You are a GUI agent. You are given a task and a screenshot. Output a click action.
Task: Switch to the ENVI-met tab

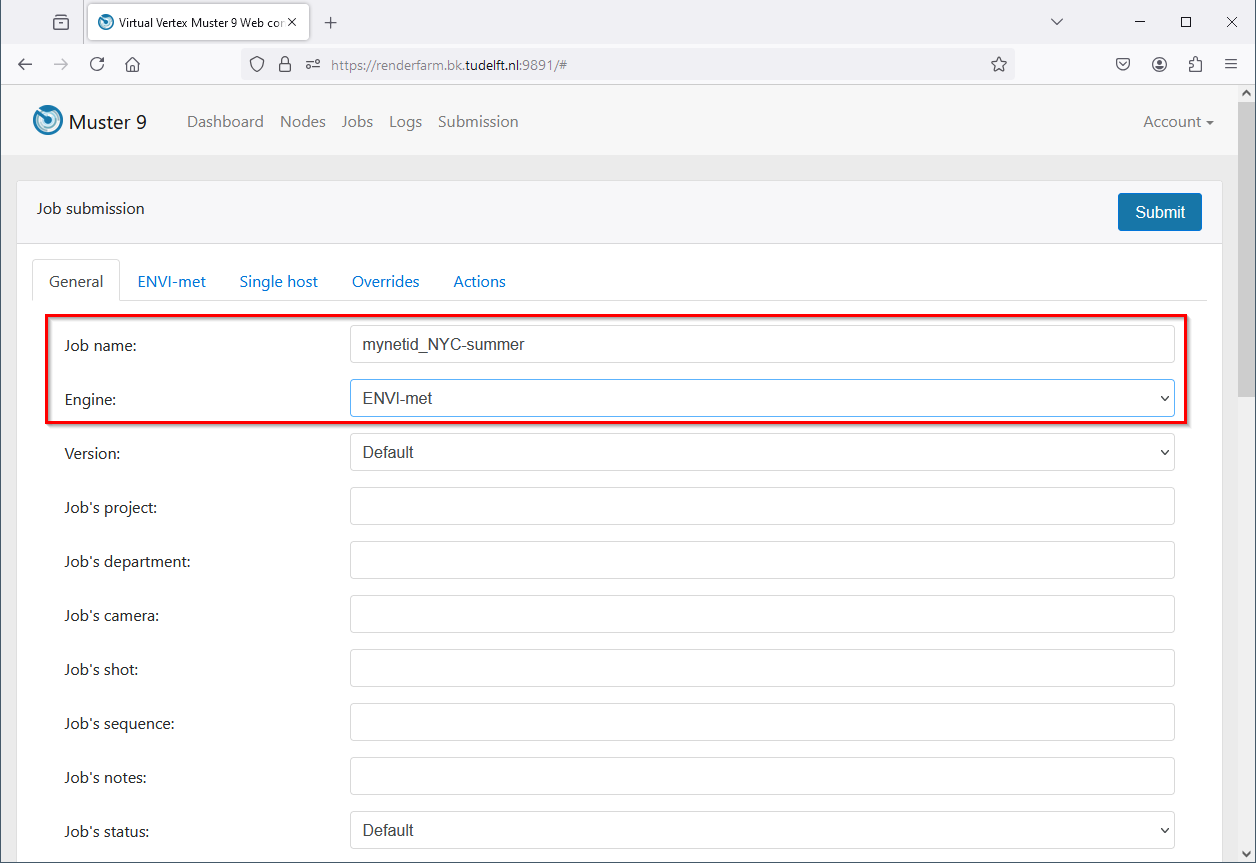pos(171,282)
